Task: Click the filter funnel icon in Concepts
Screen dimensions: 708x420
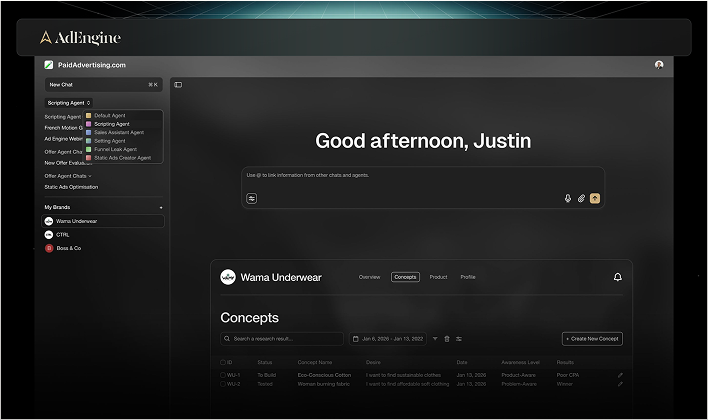Action: click(435, 339)
